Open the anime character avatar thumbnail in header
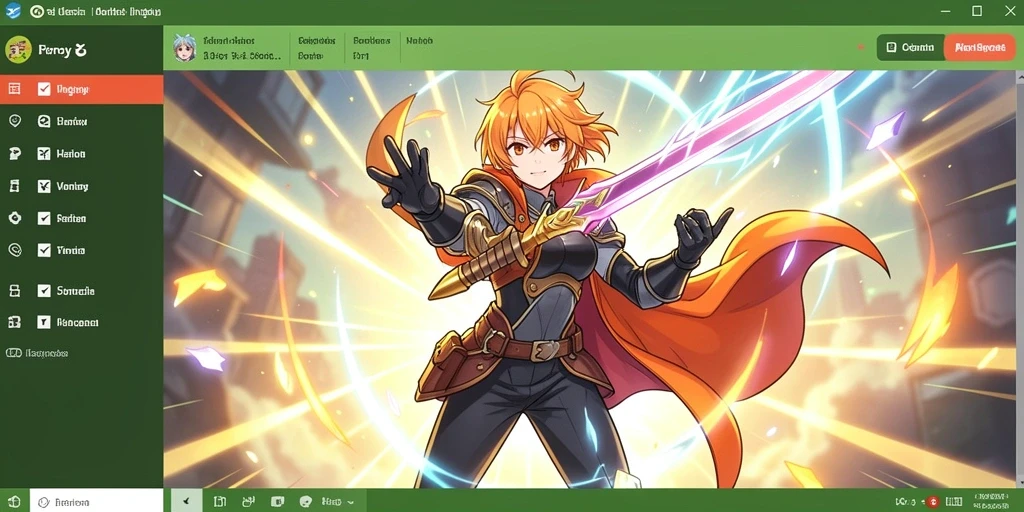 coord(185,48)
